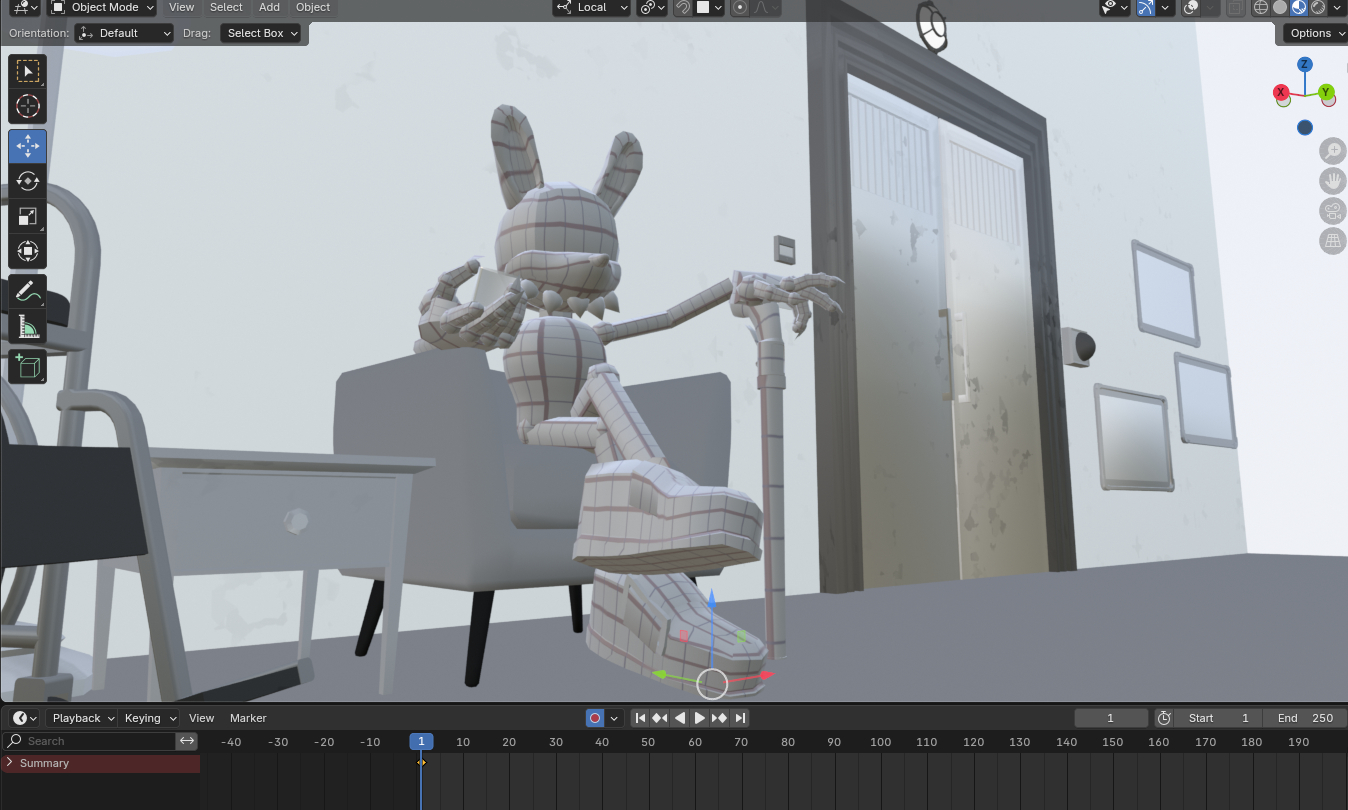Choose the Measure ruler tool
Image resolution: width=1348 pixels, height=810 pixels.
point(27,326)
